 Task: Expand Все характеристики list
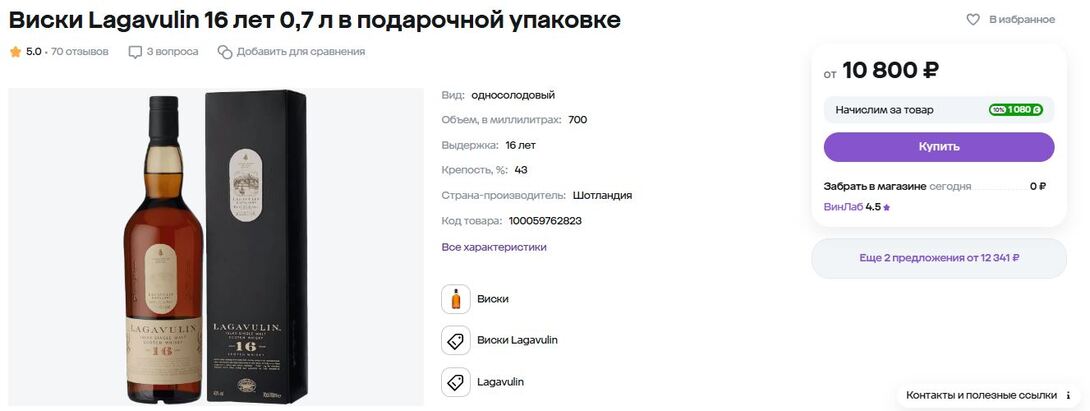494,247
